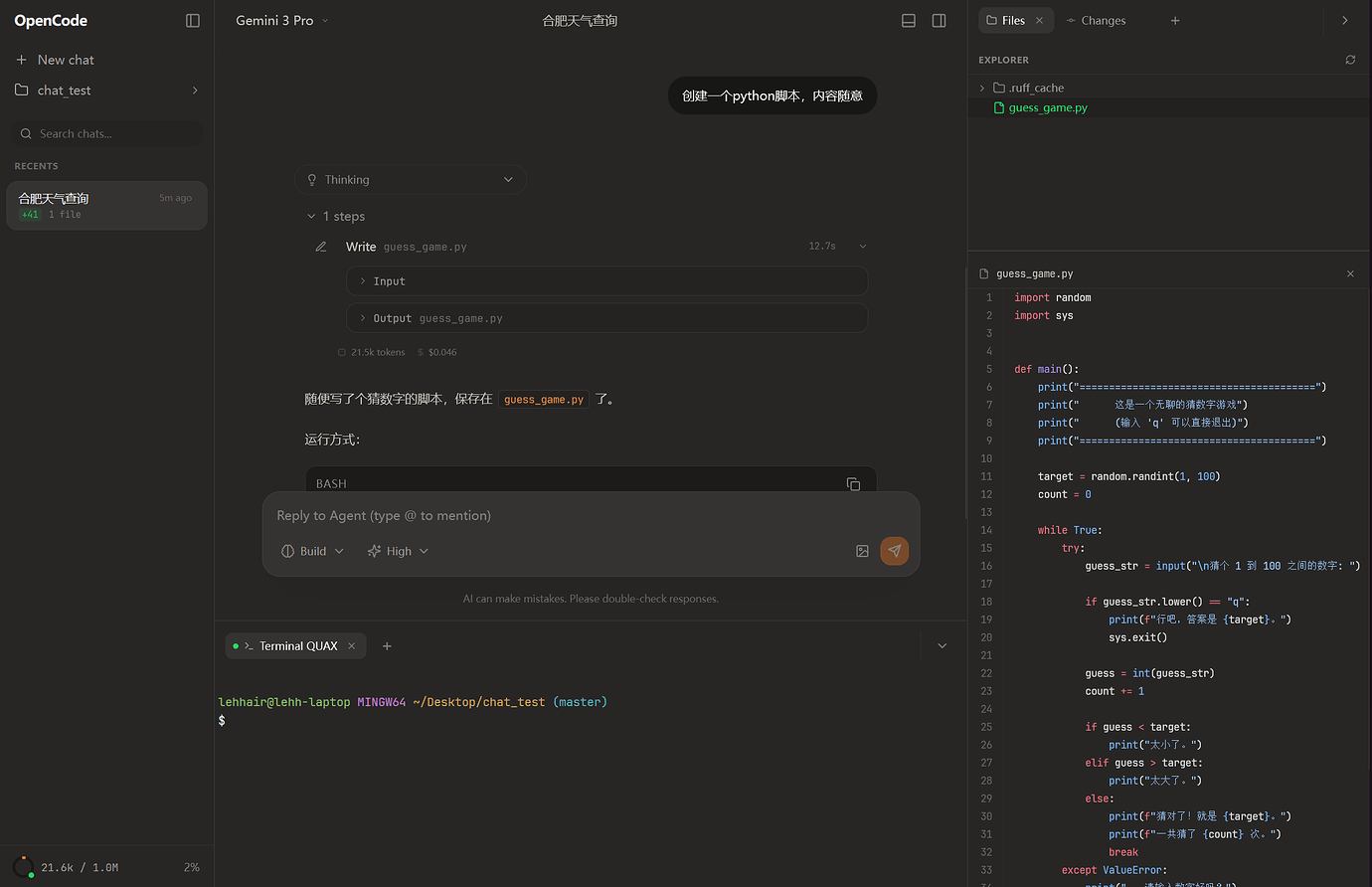1372x887 pixels.
Task: Copy the BASH code block
Action: [x=853, y=484]
